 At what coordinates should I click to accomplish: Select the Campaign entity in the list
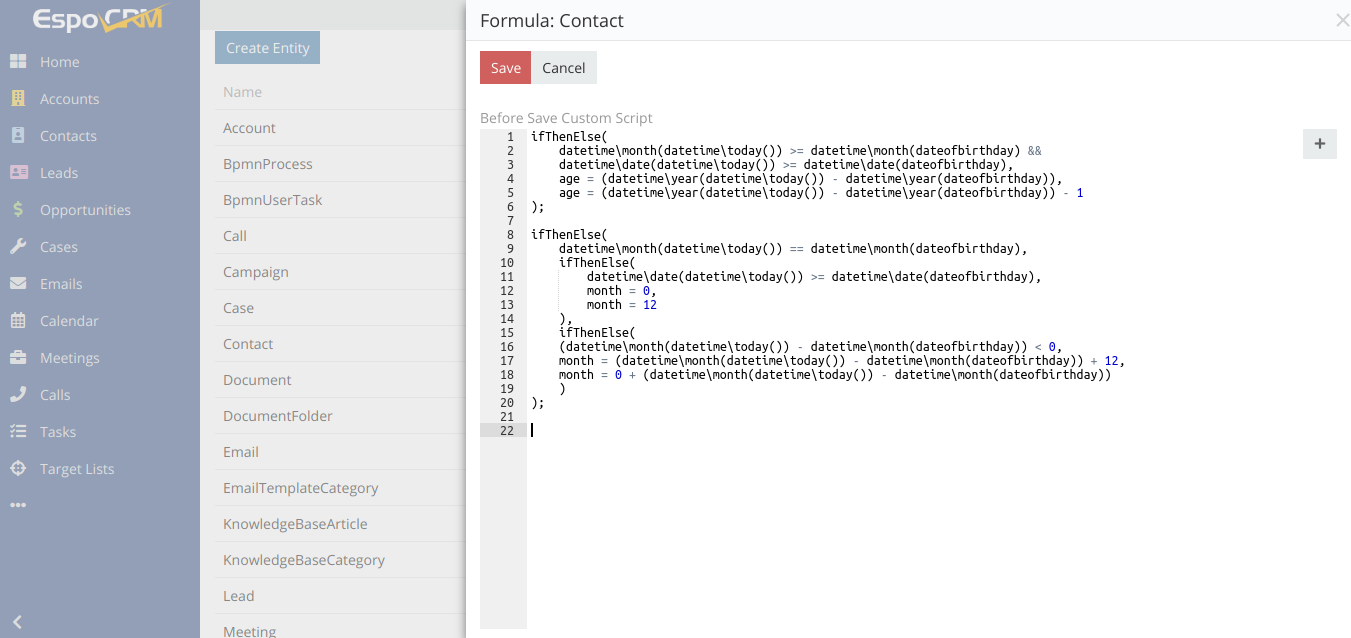256,272
